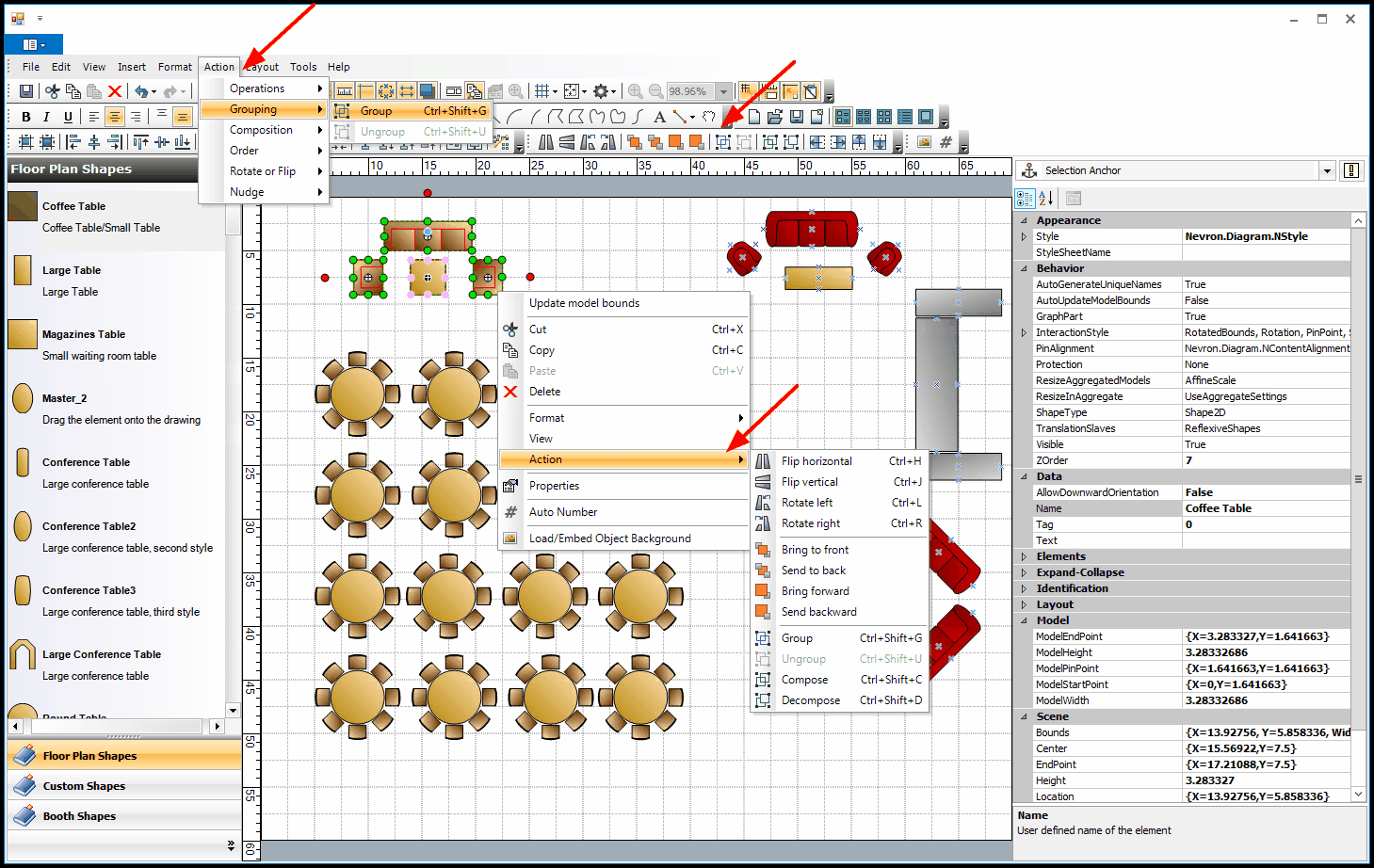1374x868 pixels.
Task: Click the Undo arrow icon
Action: coord(141,91)
